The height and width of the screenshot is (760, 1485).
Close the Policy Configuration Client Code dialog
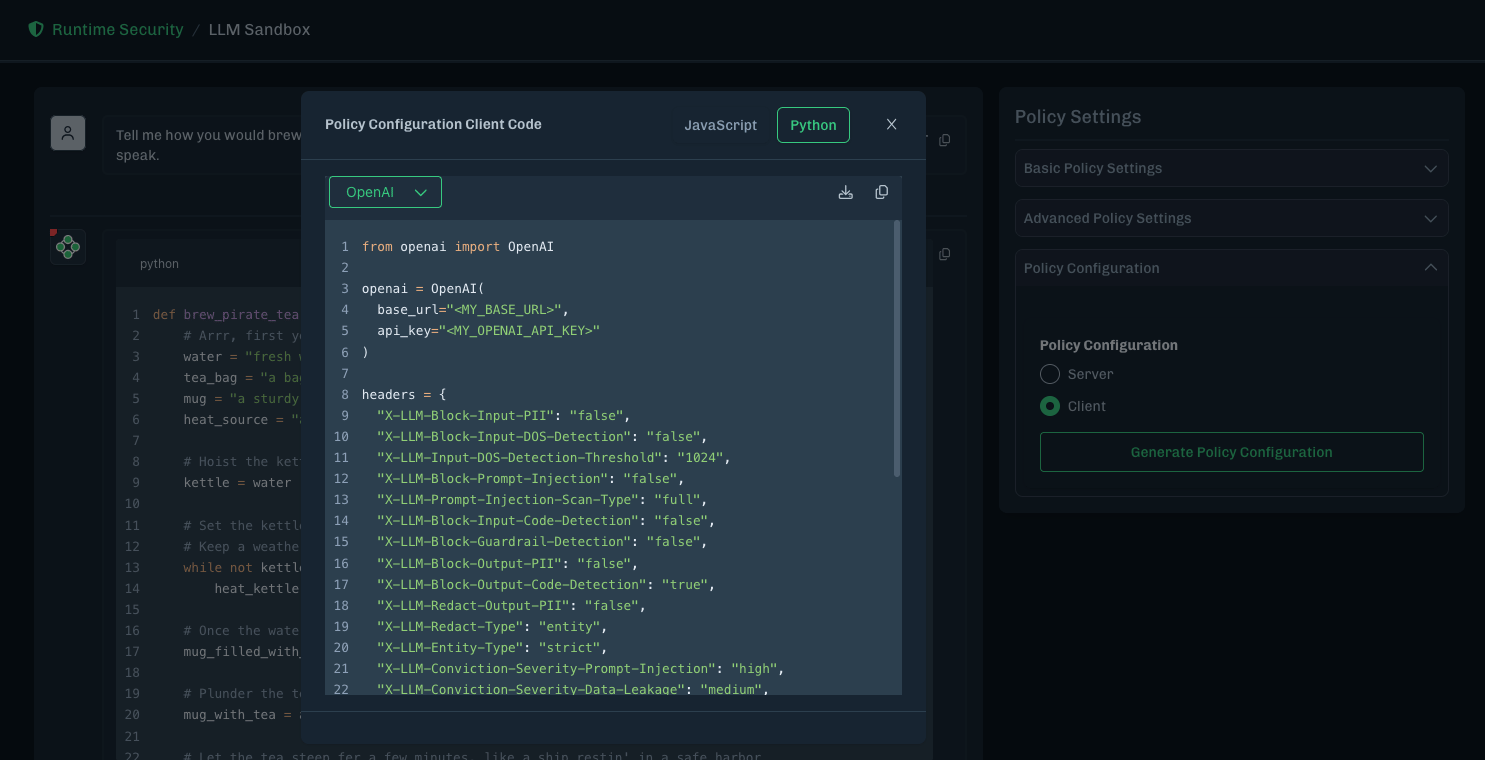click(892, 125)
